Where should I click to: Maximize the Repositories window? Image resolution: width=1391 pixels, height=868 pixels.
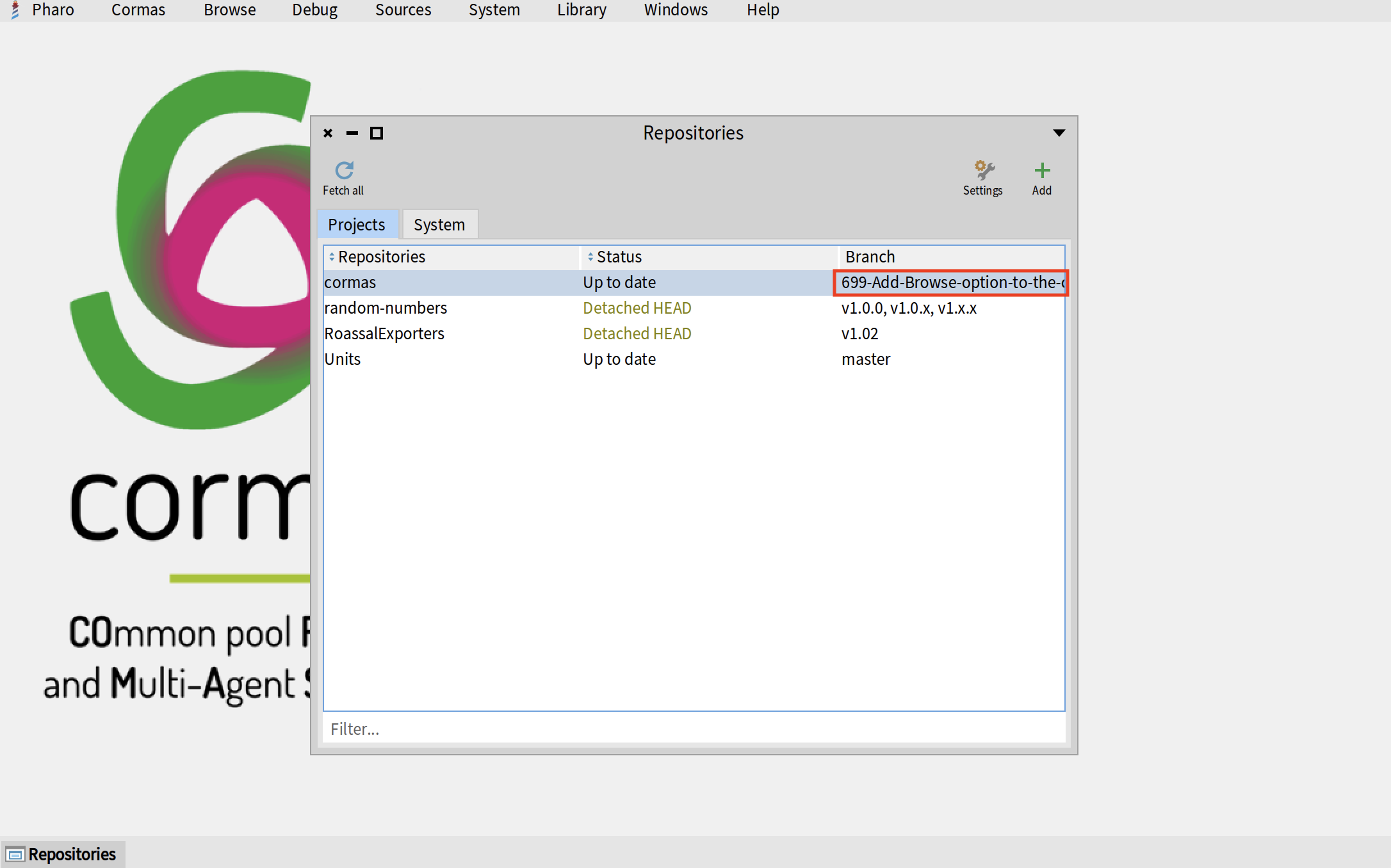(x=377, y=133)
